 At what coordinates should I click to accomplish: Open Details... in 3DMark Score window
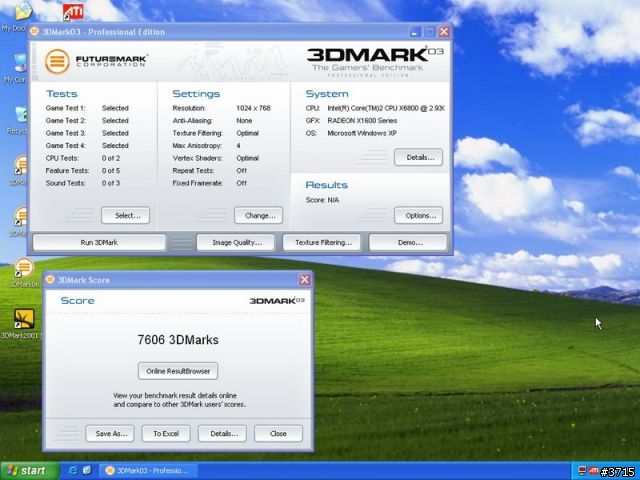coord(222,433)
